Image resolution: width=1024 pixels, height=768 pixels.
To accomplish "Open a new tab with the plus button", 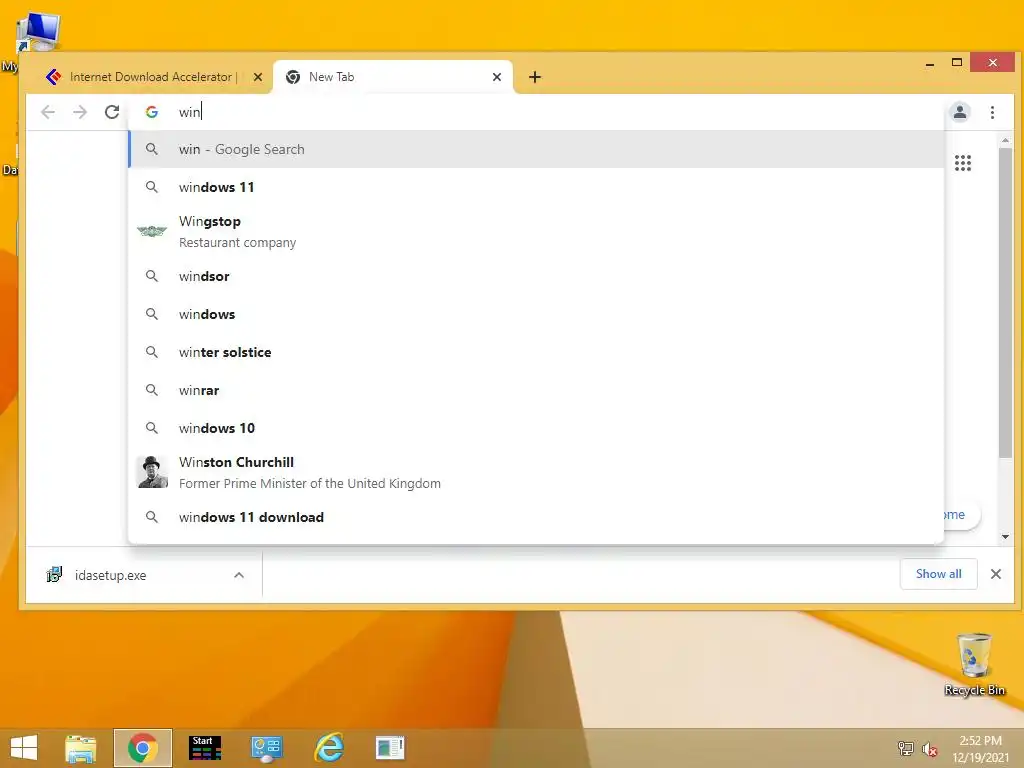I will click(534, 77).
